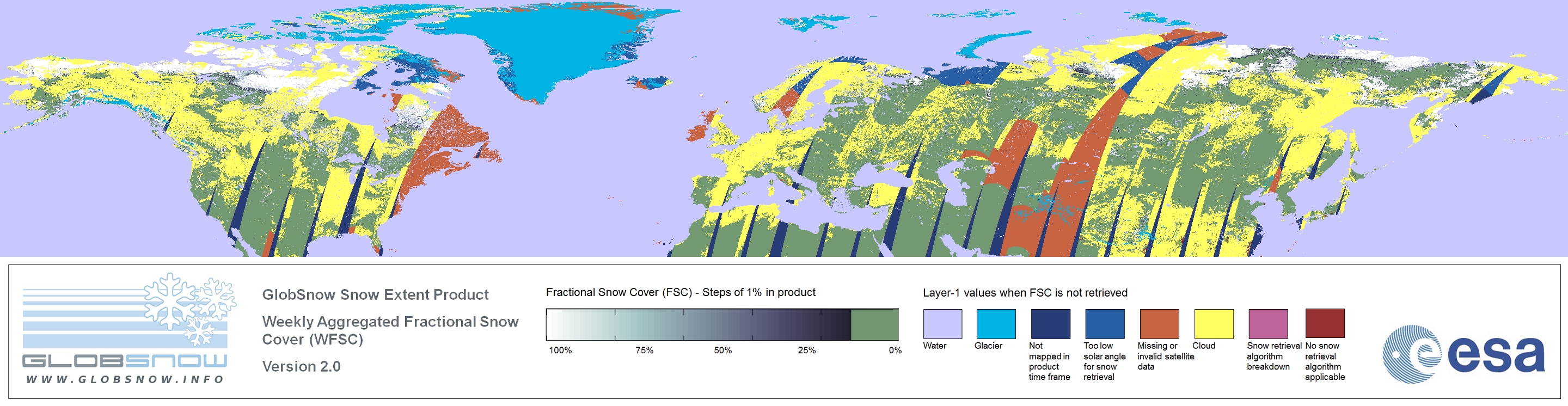
Task: Select the Not mapped in product time frame swatch
Action: 1050,323
